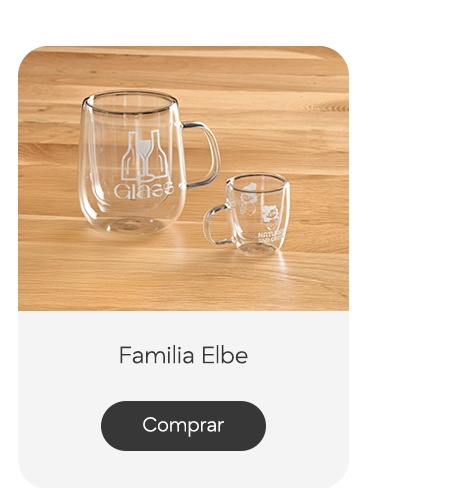Tap the Natural engraving on small cup
The height and width of the screenshot is (488, 450).
pyautogui.click(x=270, y=237)
